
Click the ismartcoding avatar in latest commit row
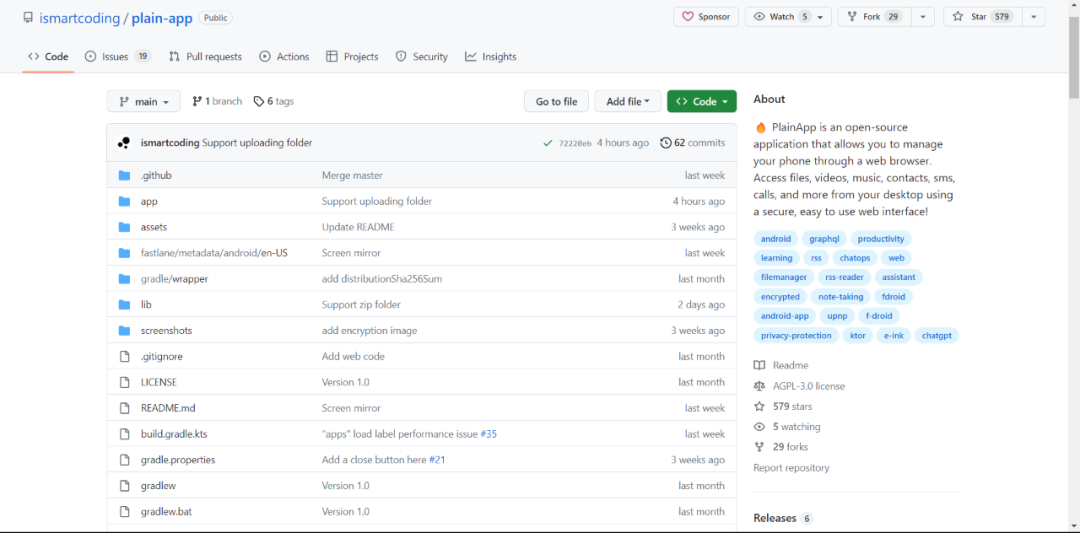124,143
